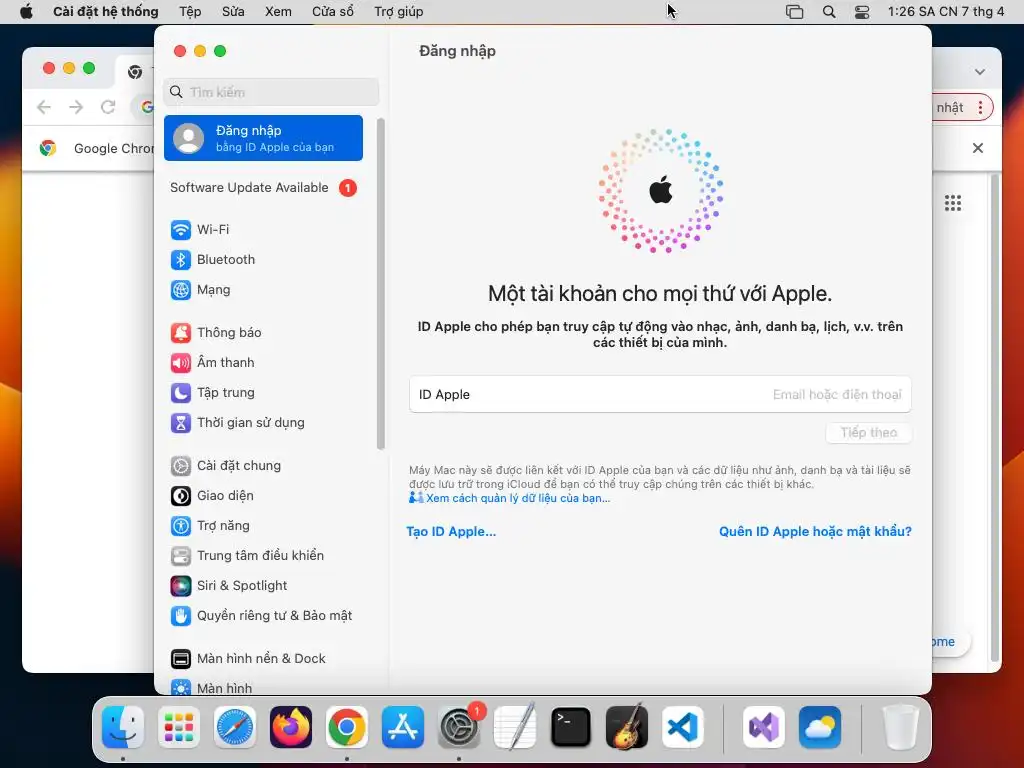This screenshot has width=1024, height=768.
Task: Open Stage Manager menu bar icon
Action: coord(794,12)
